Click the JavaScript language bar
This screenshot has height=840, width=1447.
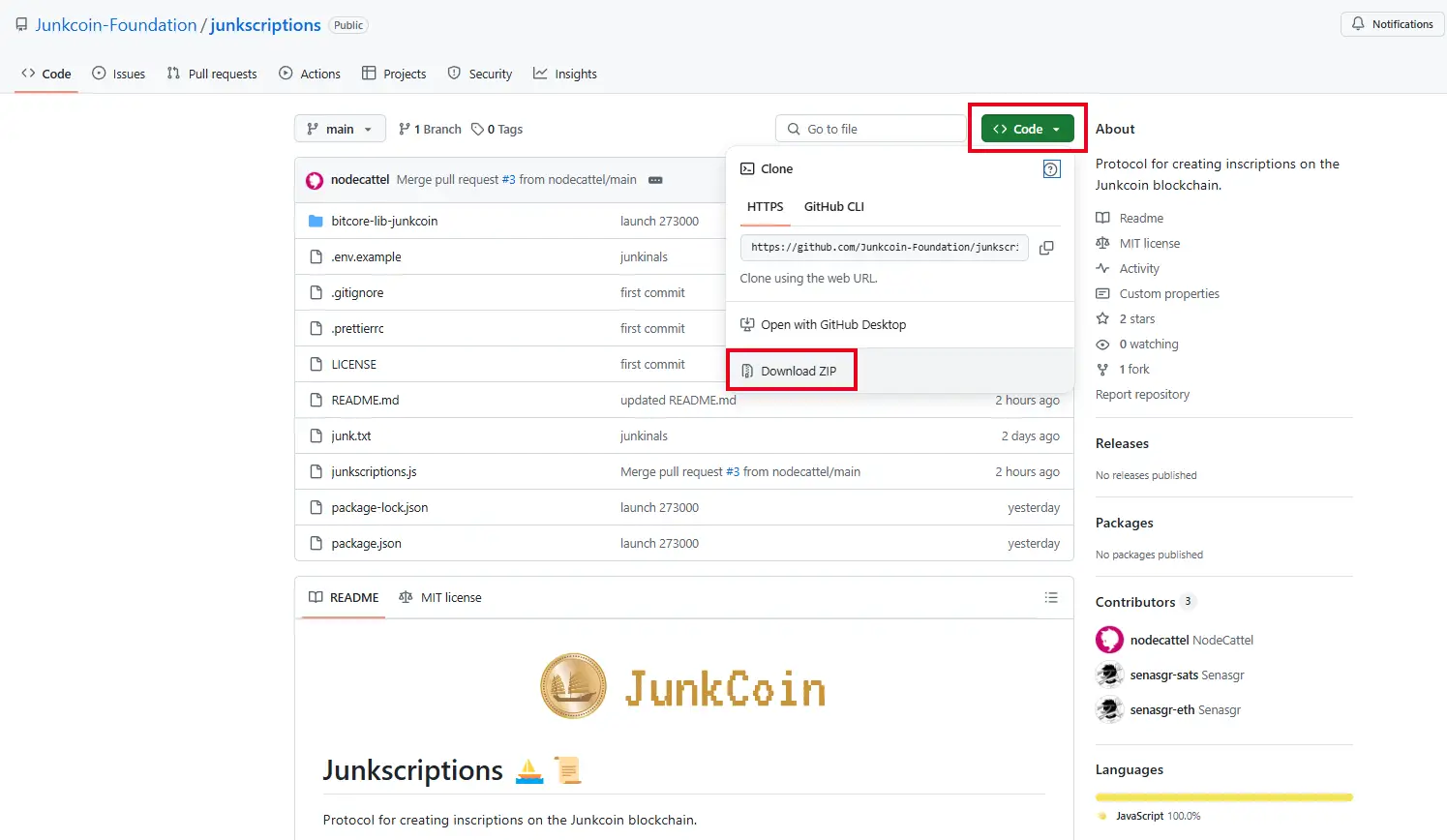coord(1223,797)
